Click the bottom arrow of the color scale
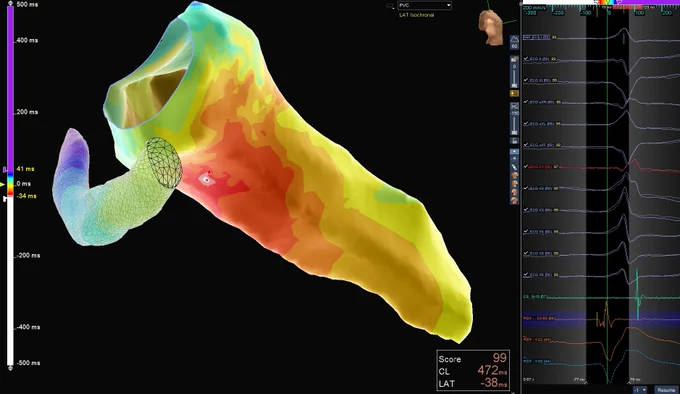 pyautogui.click(x=10, y=368)
